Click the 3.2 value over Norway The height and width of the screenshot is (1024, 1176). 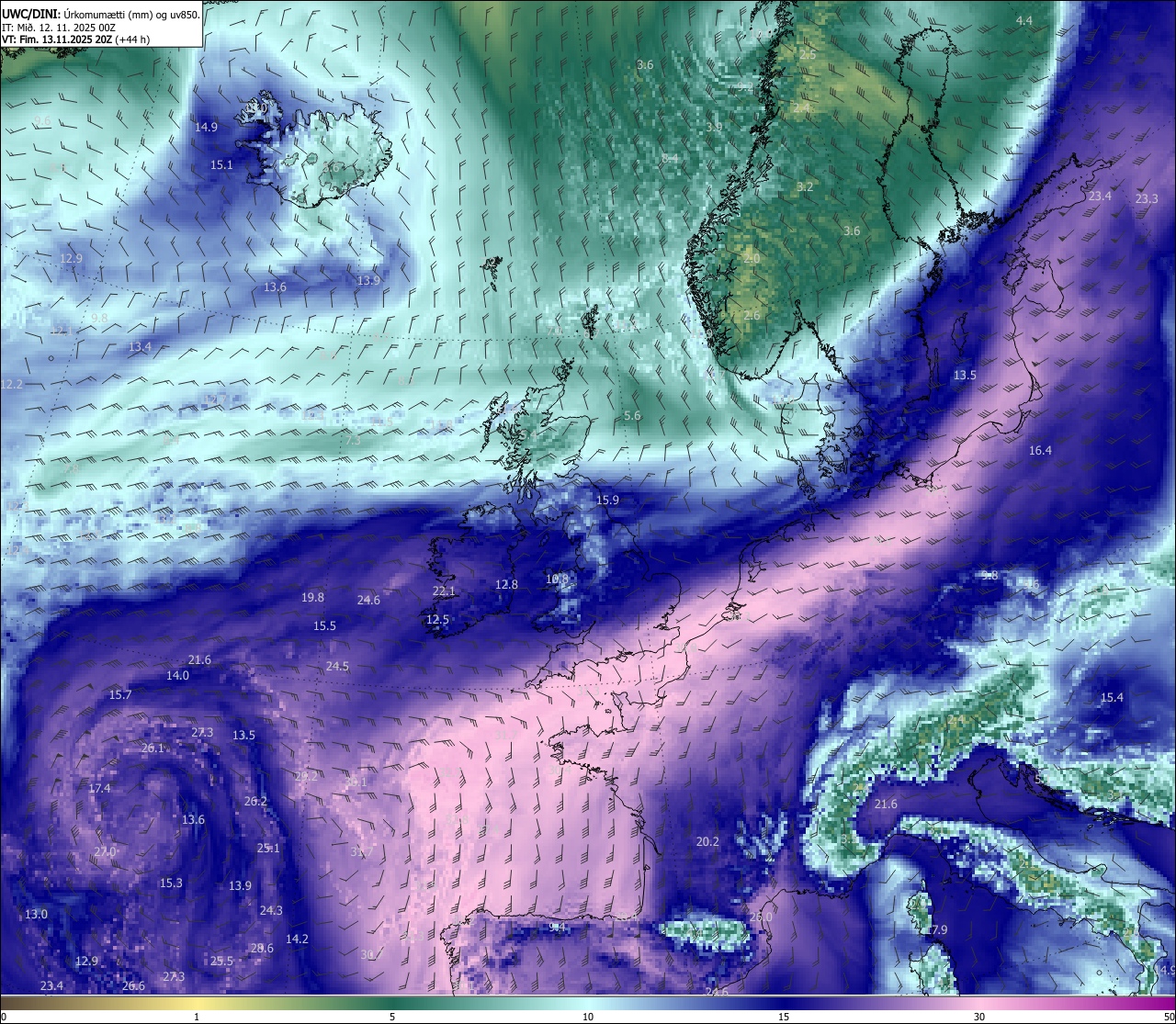click(x=805, y=187)
